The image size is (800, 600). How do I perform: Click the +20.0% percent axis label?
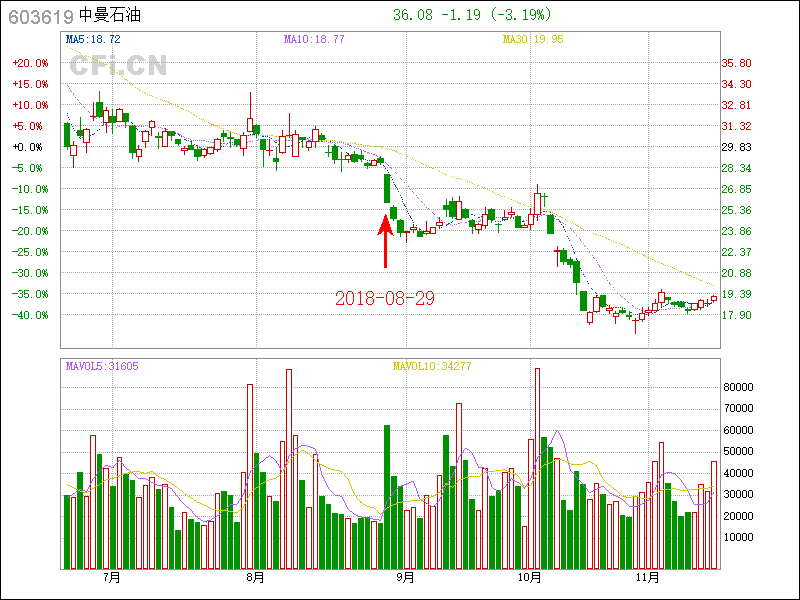(x=31, y=63)
